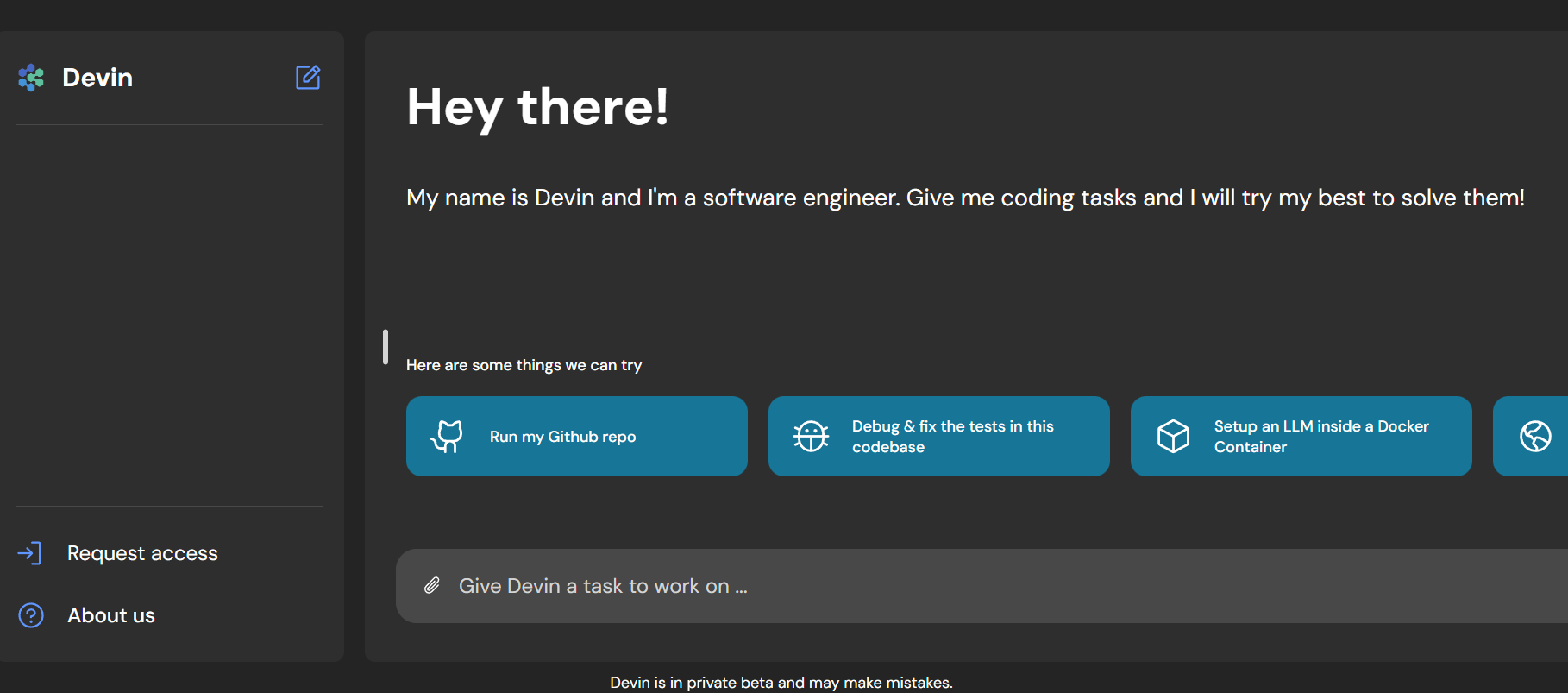The image size is (1568, 693).
Task: Click the Hey there! heading
Action: click(537, 107)
